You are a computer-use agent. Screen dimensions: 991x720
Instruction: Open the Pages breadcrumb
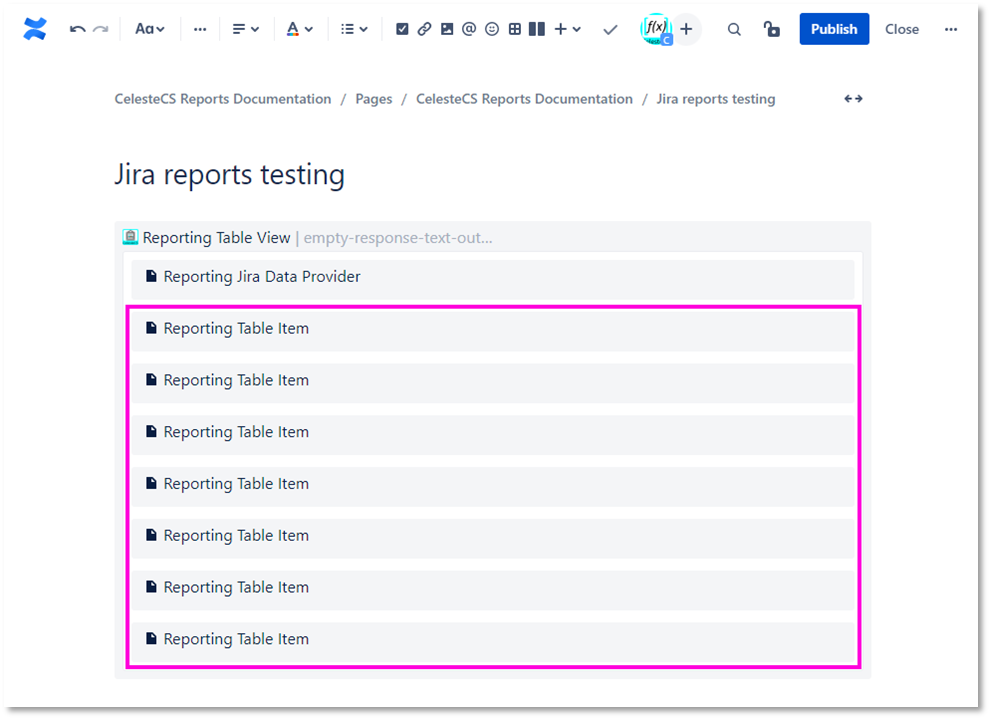[374, 99]
